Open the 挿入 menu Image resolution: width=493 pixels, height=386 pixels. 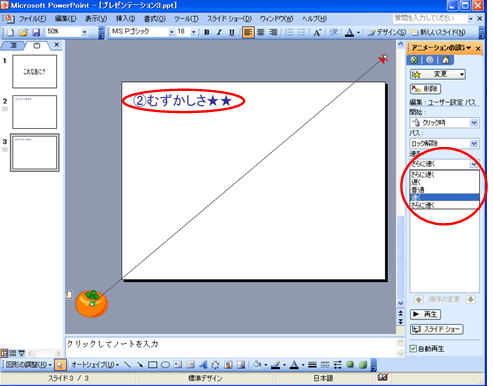[125, 19]
